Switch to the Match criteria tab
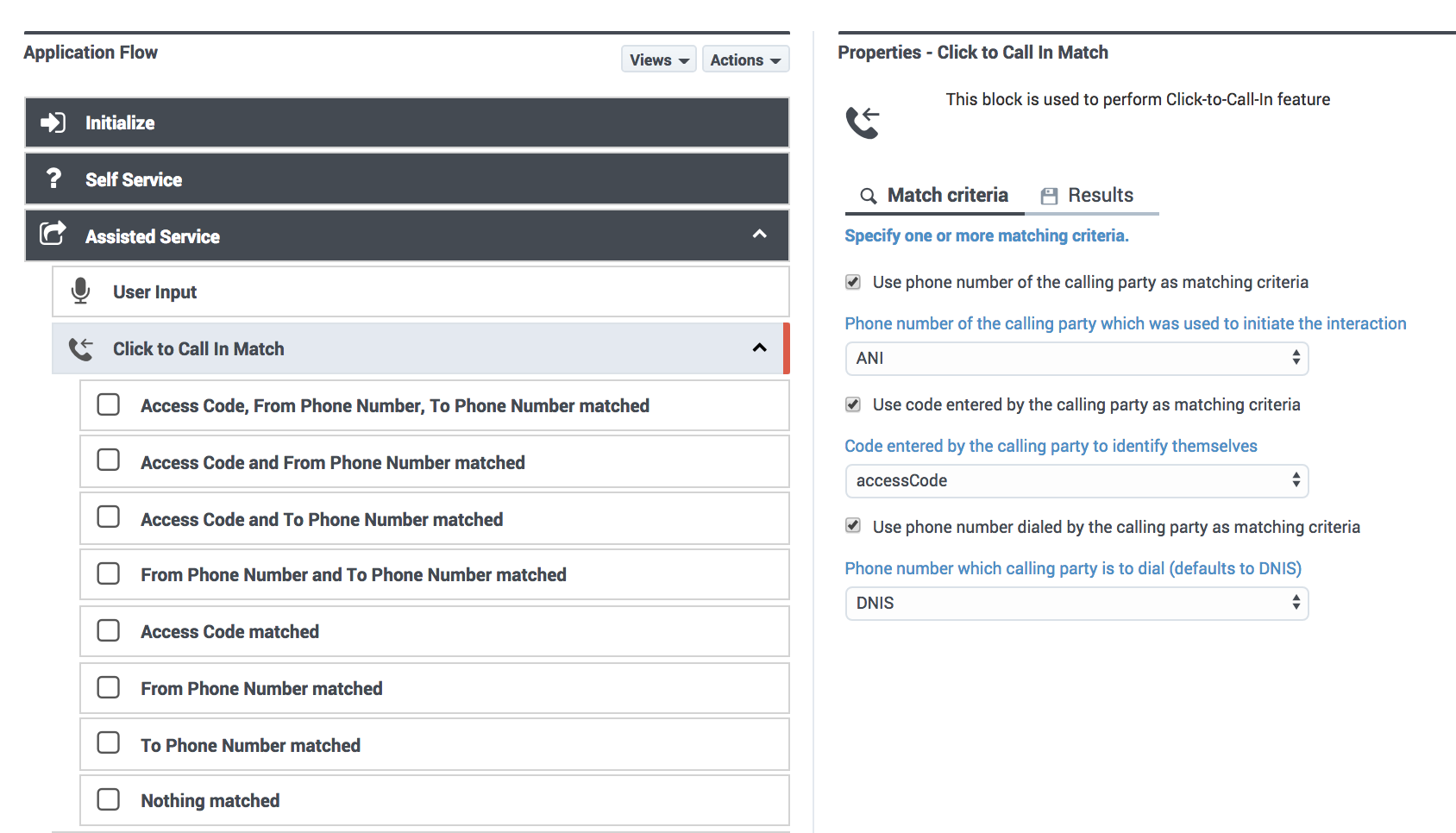Viewport: 1456px width, 833px height. pyautogui.click(x=935, y=196)
